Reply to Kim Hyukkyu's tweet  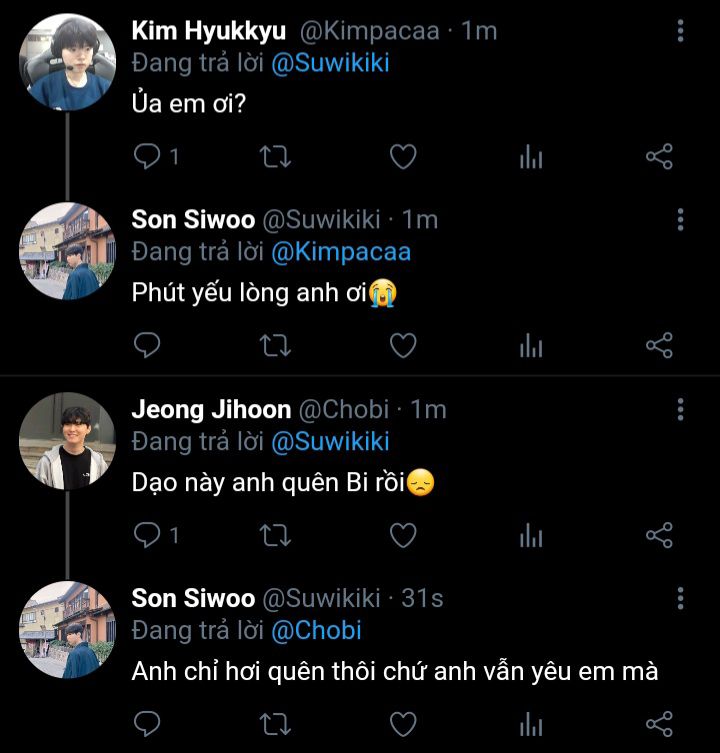click(x=148, y=157)
